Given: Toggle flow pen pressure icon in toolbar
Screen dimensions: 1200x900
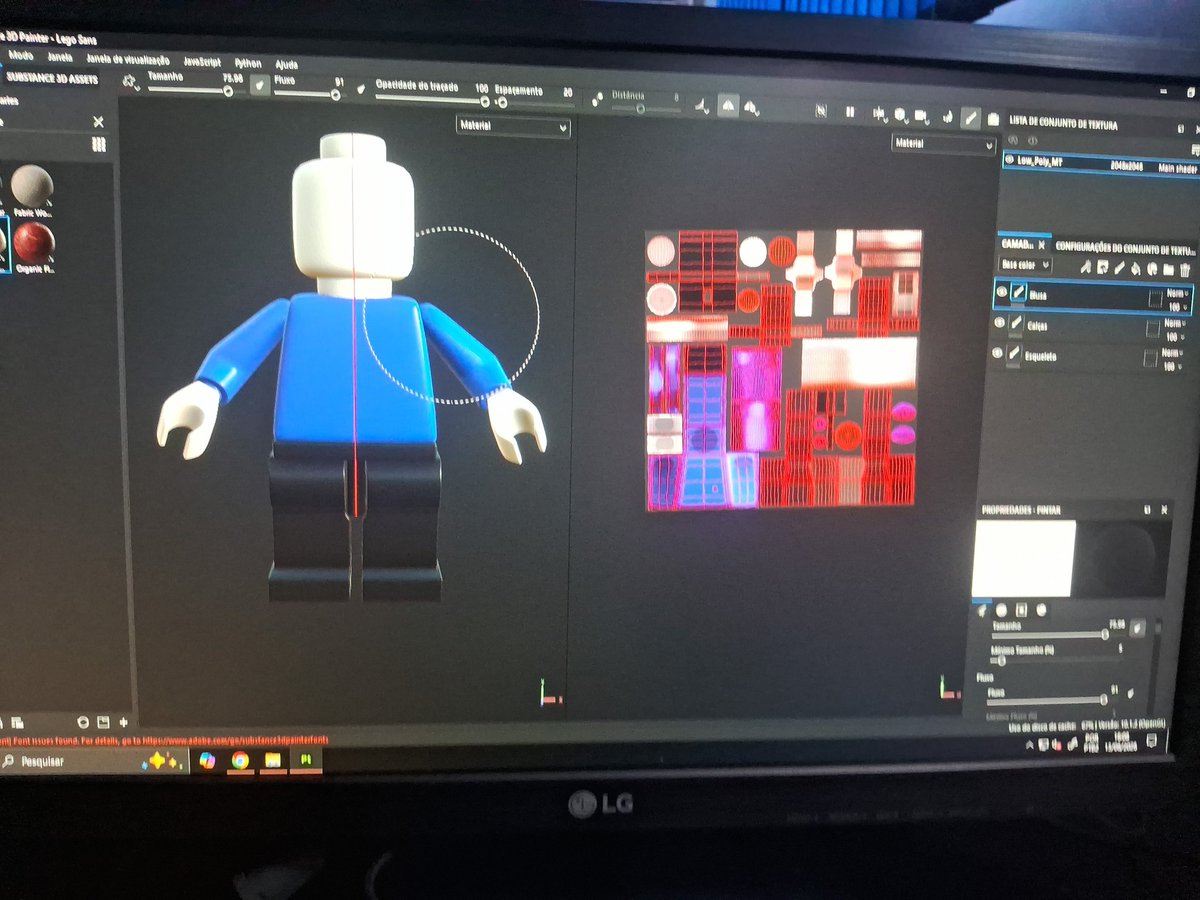Looking at the screenshot, I should pyautogui.click(x=362, y=89).
